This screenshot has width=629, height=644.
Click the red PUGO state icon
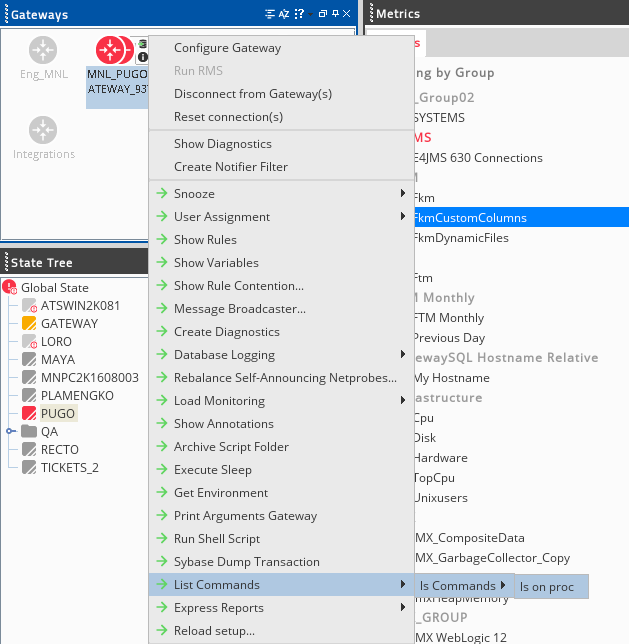29,414
